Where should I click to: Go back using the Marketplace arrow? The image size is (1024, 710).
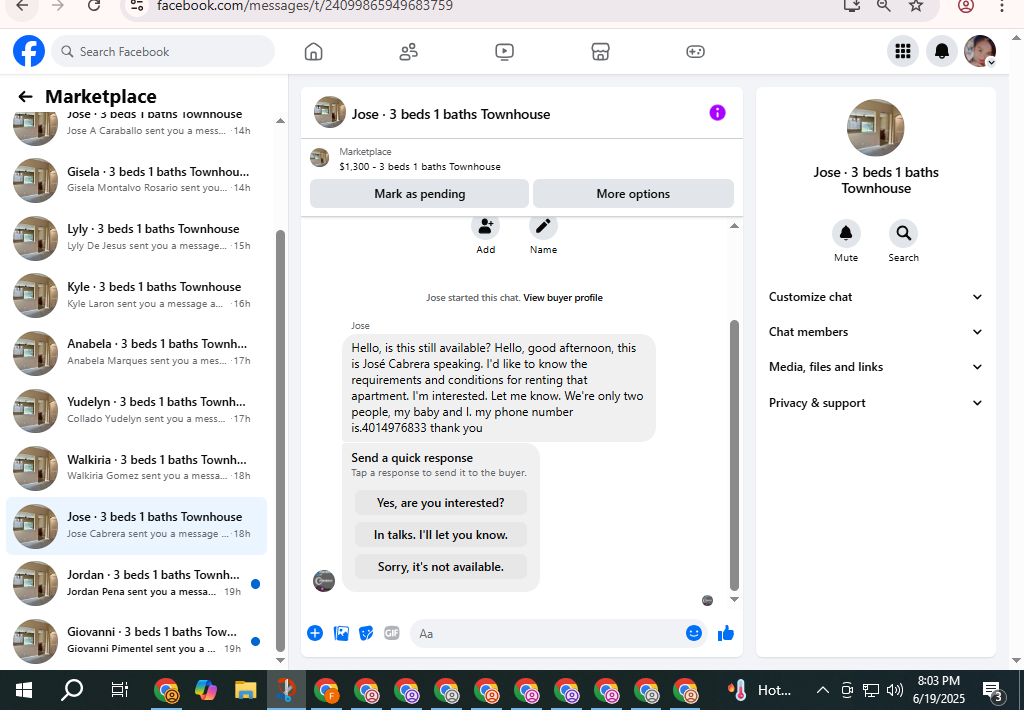(x=25, y=97)
